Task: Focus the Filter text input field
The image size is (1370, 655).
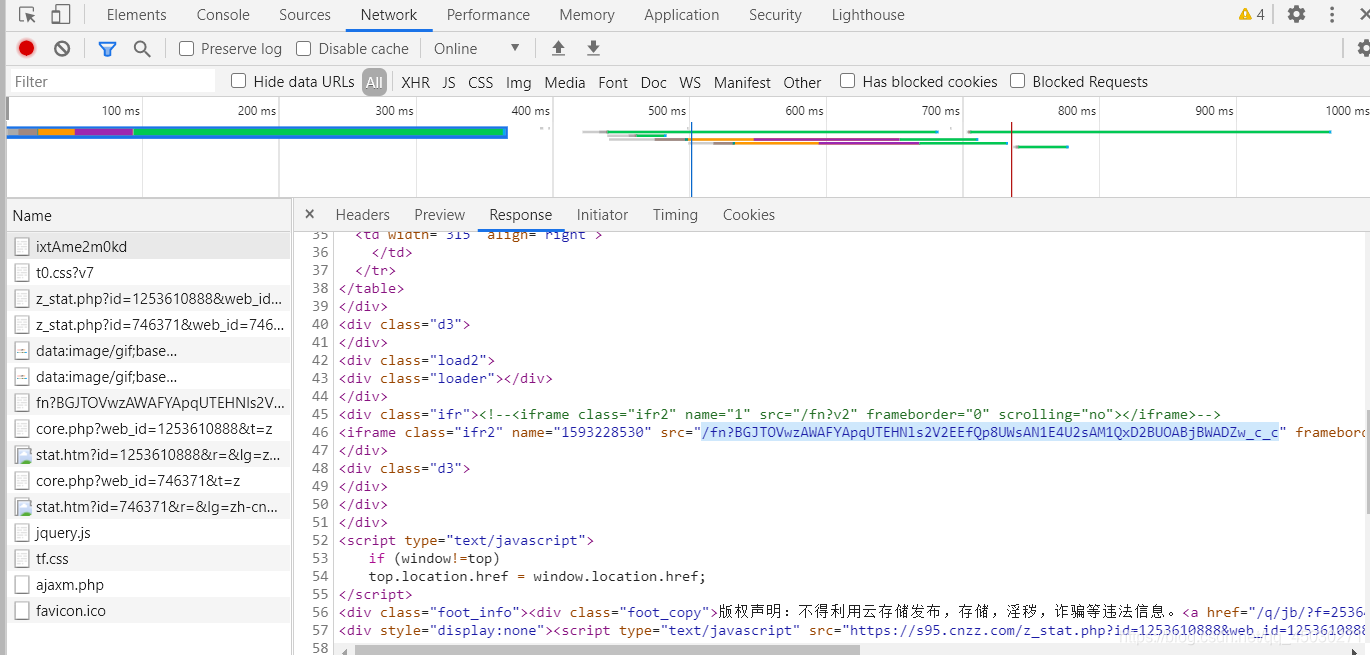Action: click(x=112, y=82)
